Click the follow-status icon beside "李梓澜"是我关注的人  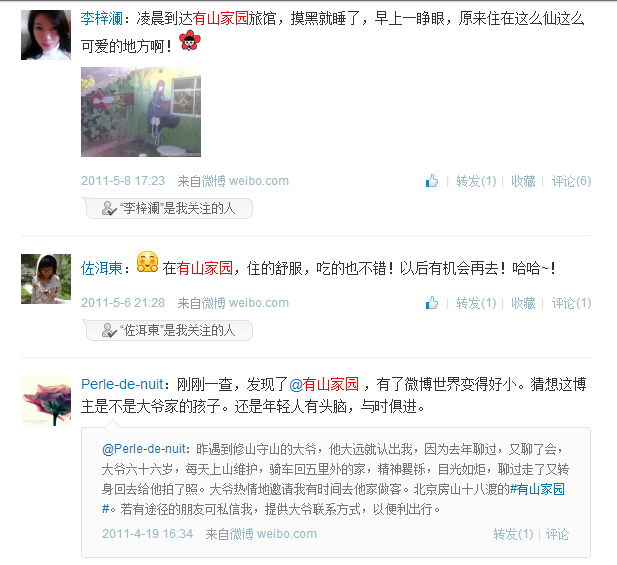click(x=109, y=209)
